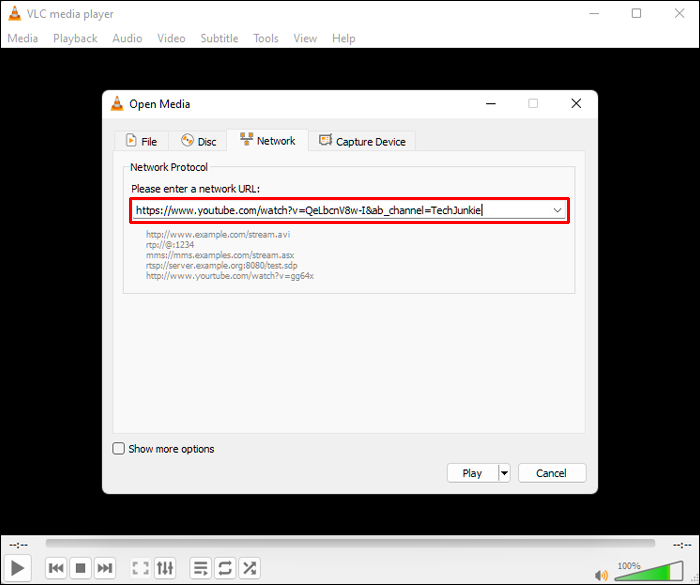Skip to previous media track
This screenshot has width=700, height=585.
(x=56, y=568)
